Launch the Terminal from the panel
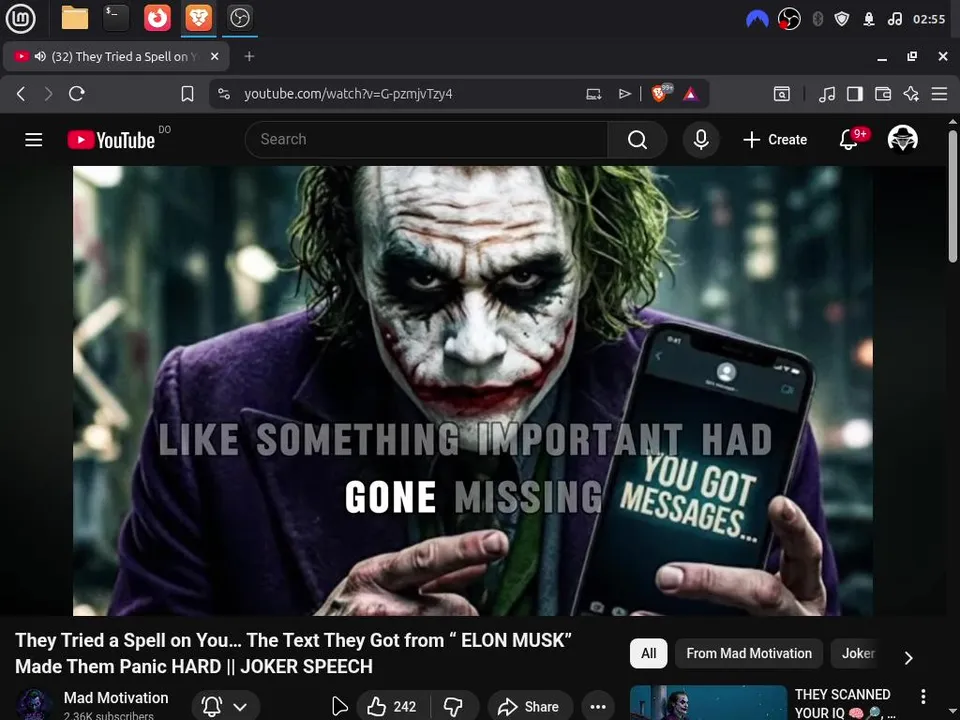The image size is (960, 720). [116, 18]
